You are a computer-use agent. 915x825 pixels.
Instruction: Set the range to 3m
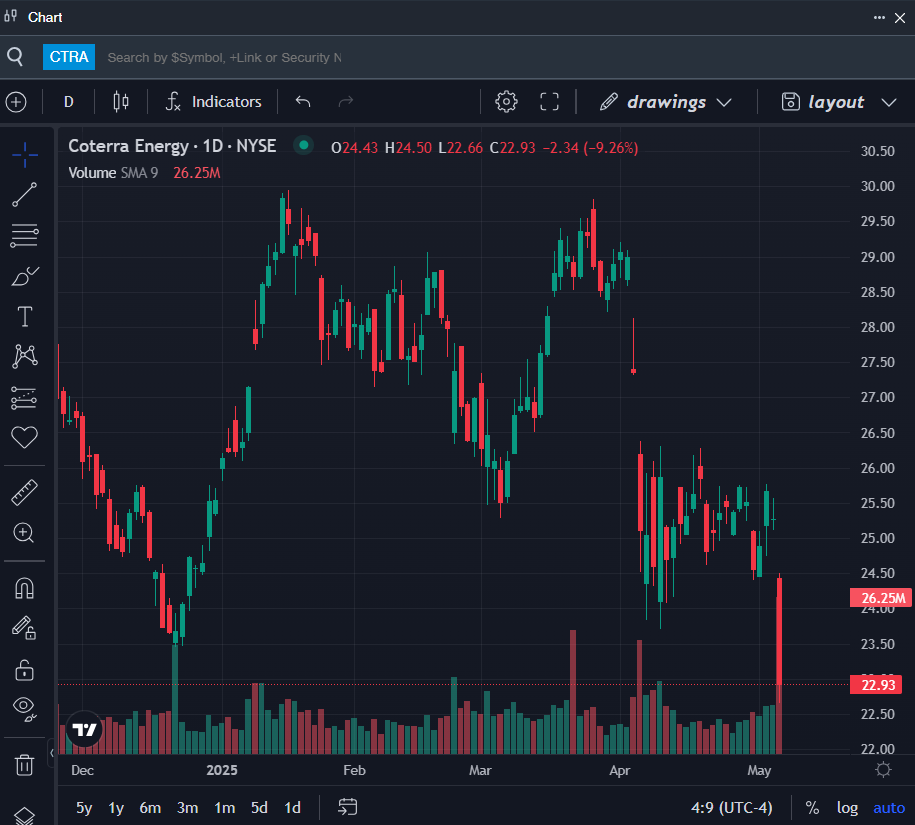(x=187, y=807)
